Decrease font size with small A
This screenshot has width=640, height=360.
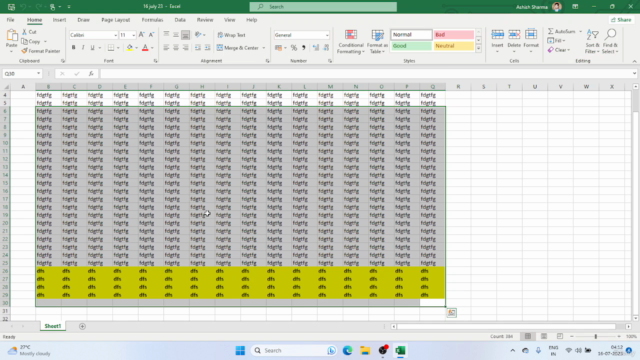[151, 35]
